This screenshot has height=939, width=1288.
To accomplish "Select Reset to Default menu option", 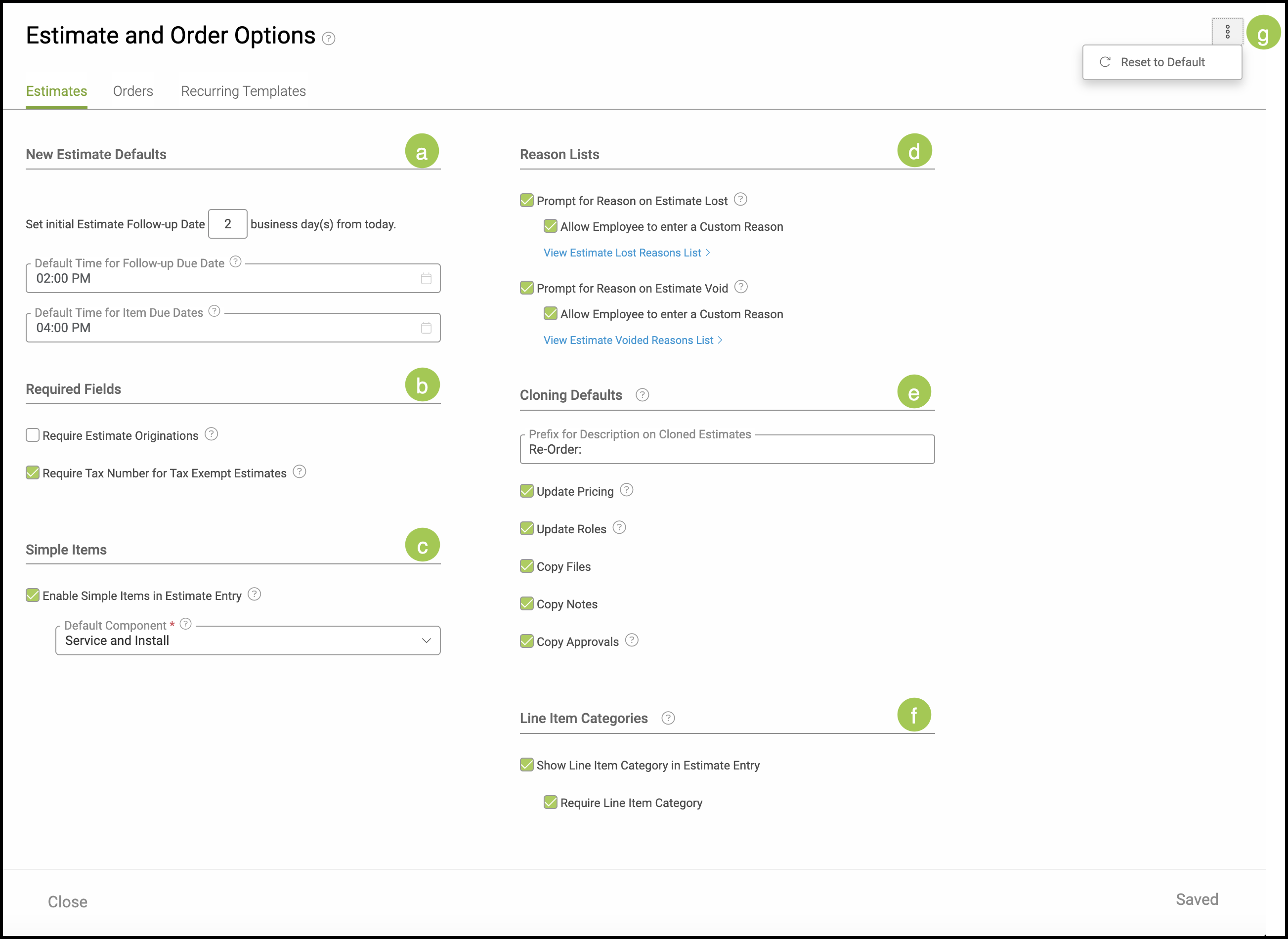I will point(1161,62).
